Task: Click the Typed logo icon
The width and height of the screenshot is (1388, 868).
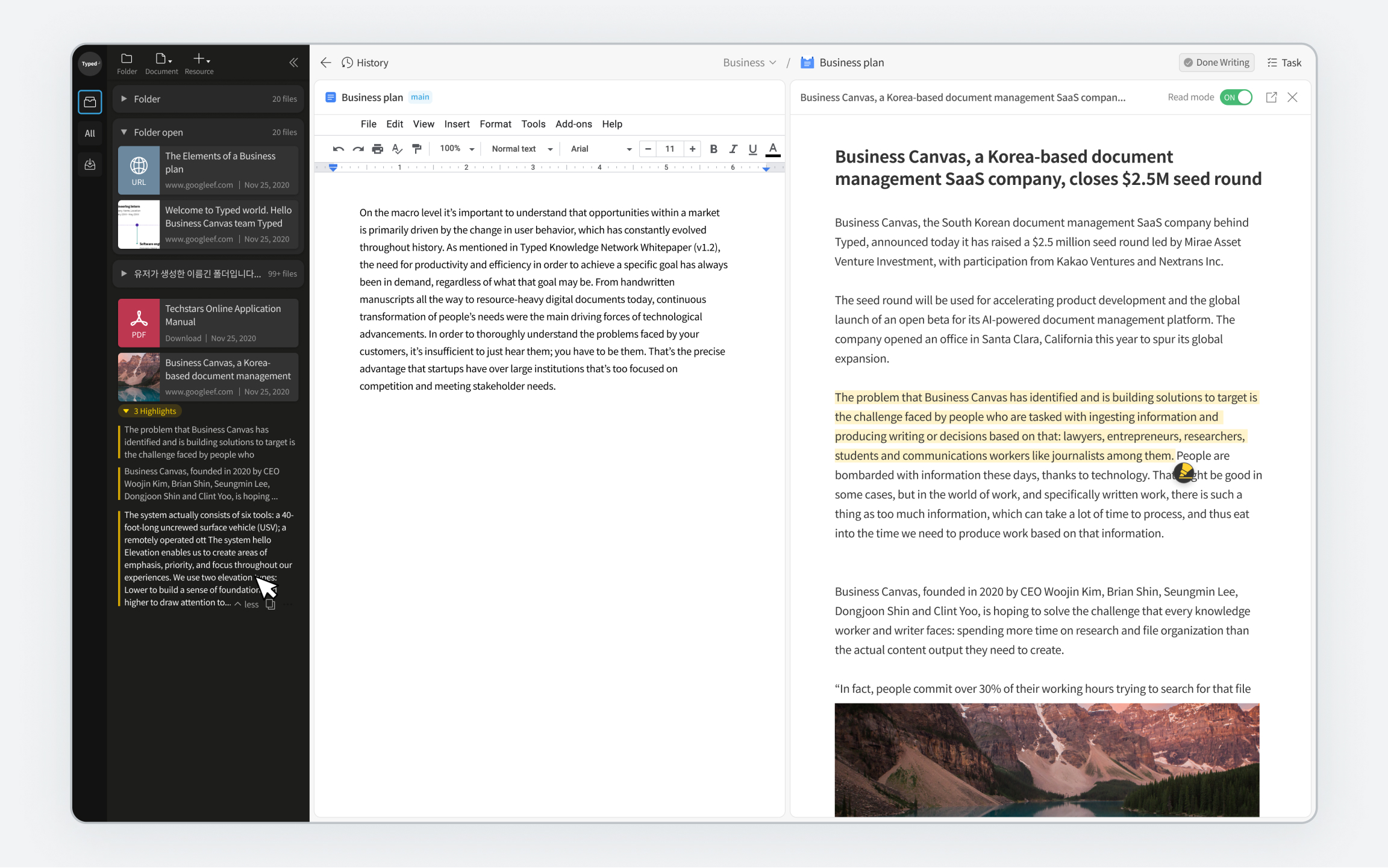Action: coord(90,64)
